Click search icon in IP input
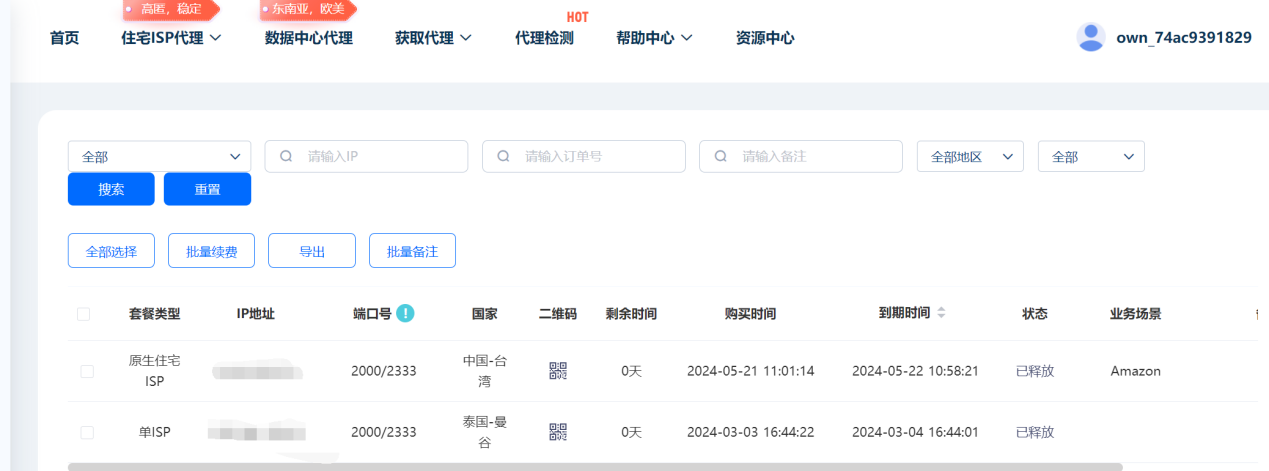1269x471 pixels. pos(286,156)
